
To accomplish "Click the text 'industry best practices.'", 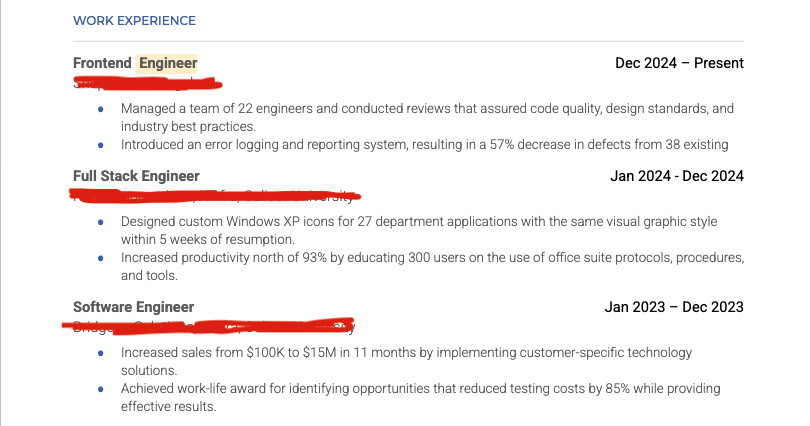I will coord(188,127).
